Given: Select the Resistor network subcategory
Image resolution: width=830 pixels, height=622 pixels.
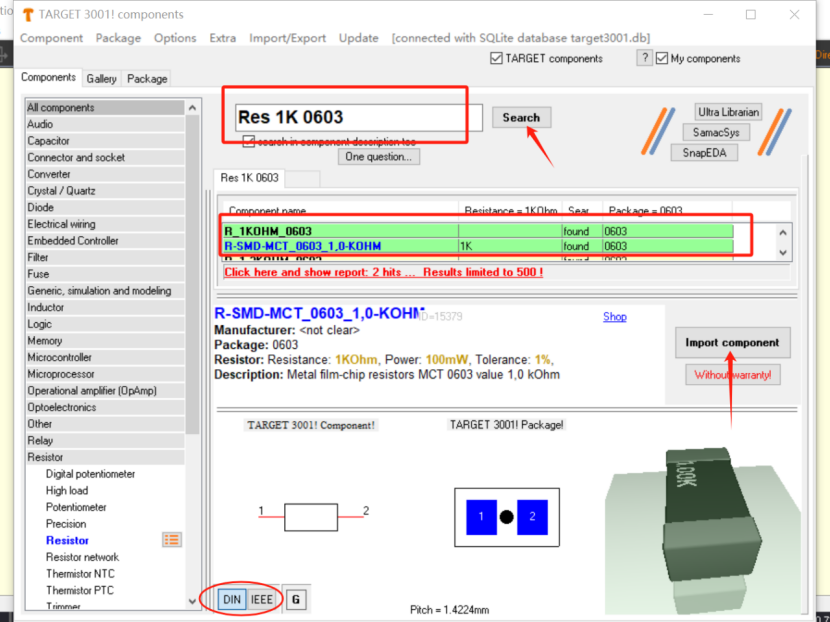Looking at the screenshot, I should point(83,557).
